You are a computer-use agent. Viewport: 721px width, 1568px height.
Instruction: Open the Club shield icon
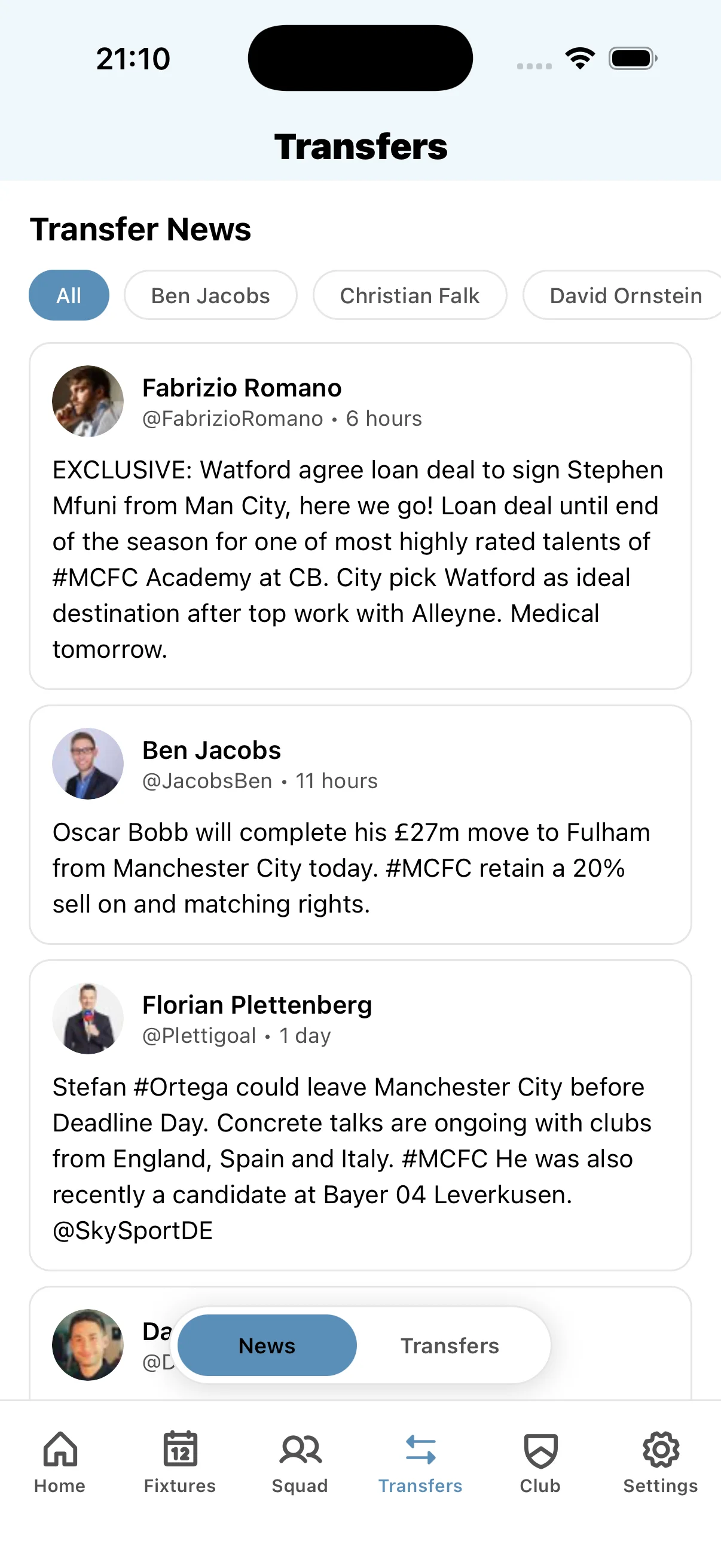pos(539,1461)
